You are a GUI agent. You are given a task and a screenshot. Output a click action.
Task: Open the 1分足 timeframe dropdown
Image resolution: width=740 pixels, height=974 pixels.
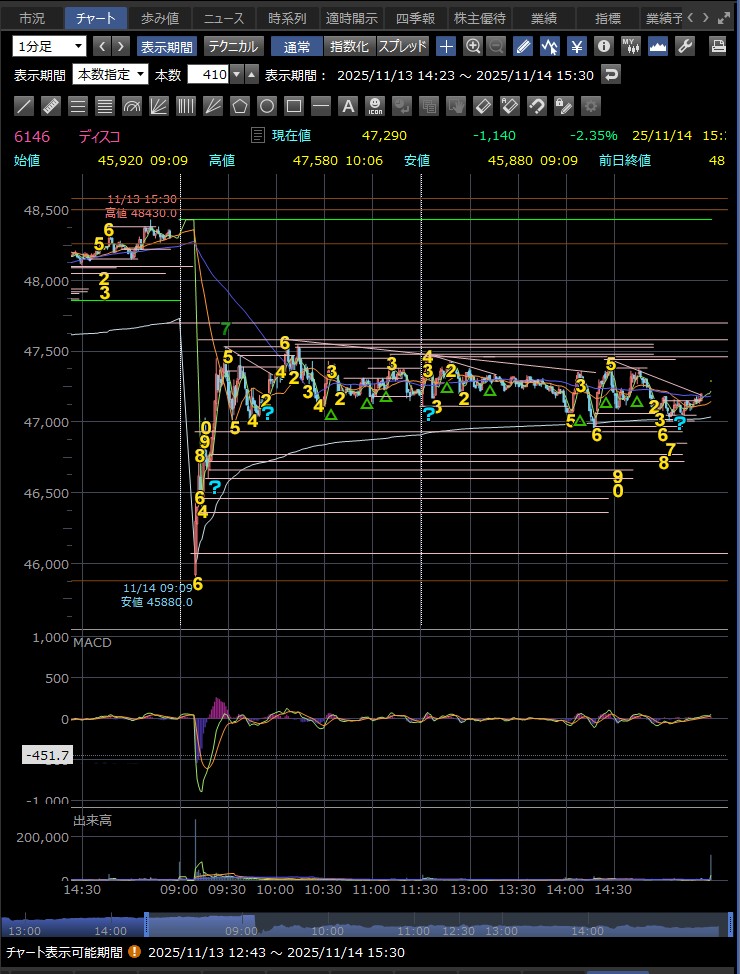[49, 46]
